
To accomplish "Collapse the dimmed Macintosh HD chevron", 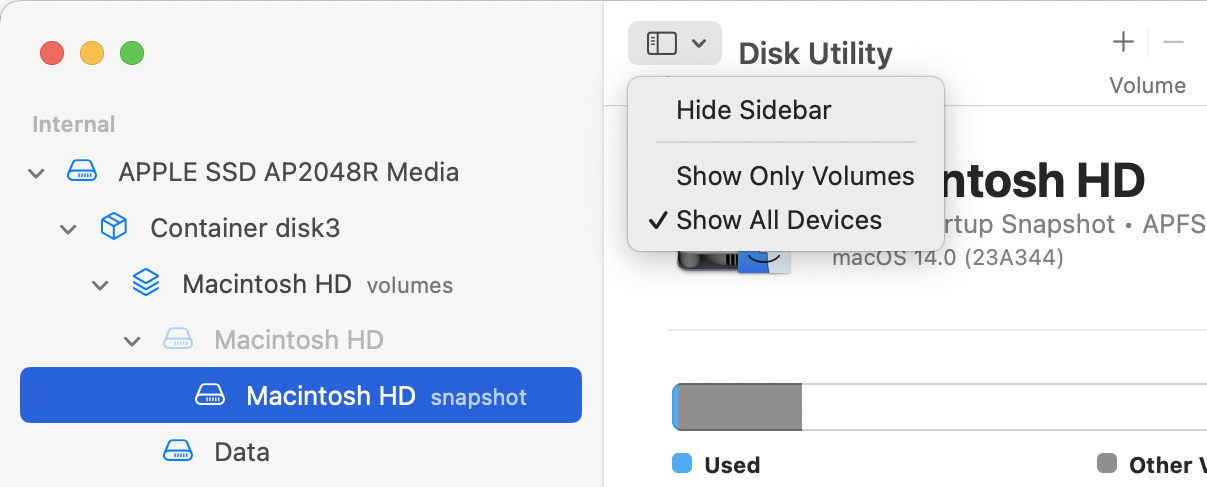I will [132, 341].
